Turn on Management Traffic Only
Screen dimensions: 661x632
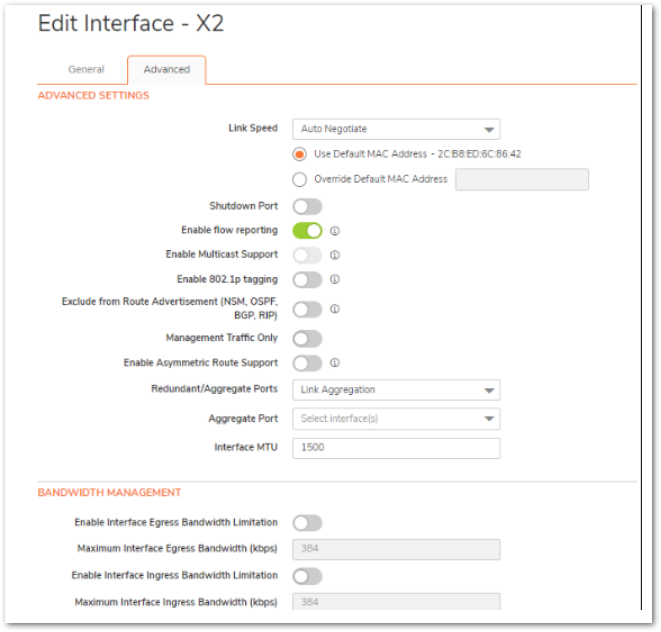307,339
